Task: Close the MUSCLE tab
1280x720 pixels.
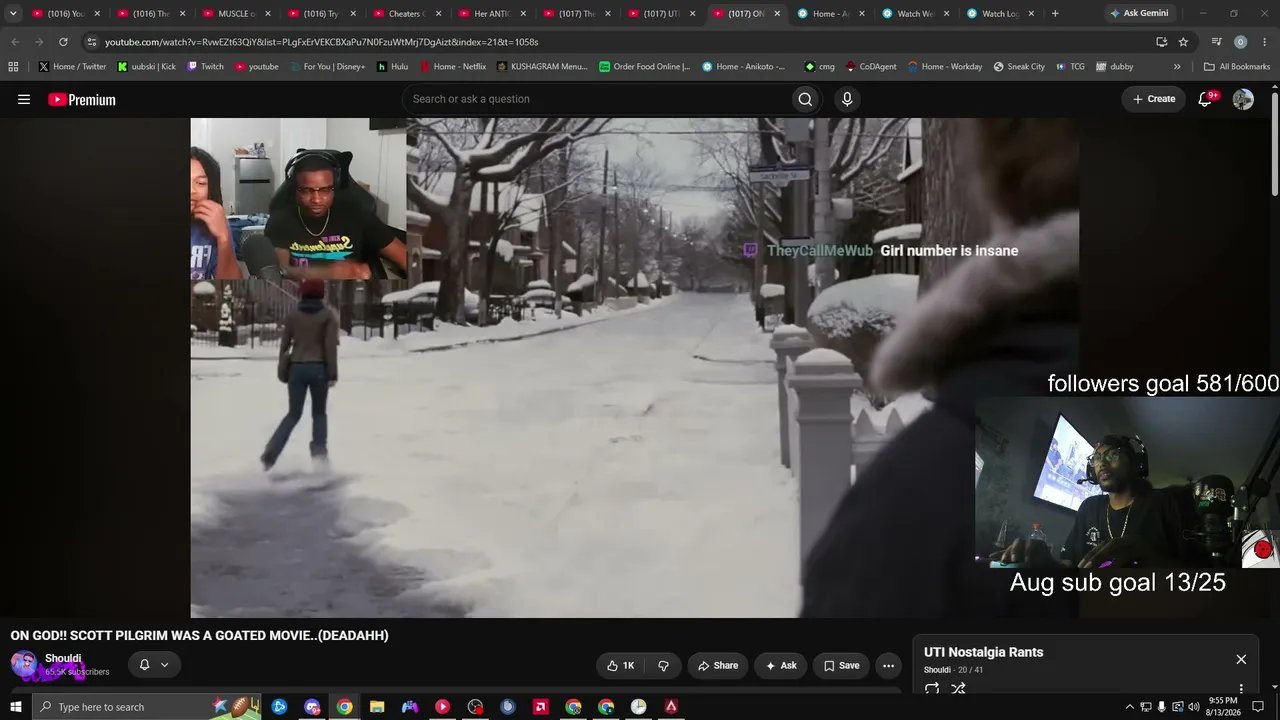Action: (267, 14)
